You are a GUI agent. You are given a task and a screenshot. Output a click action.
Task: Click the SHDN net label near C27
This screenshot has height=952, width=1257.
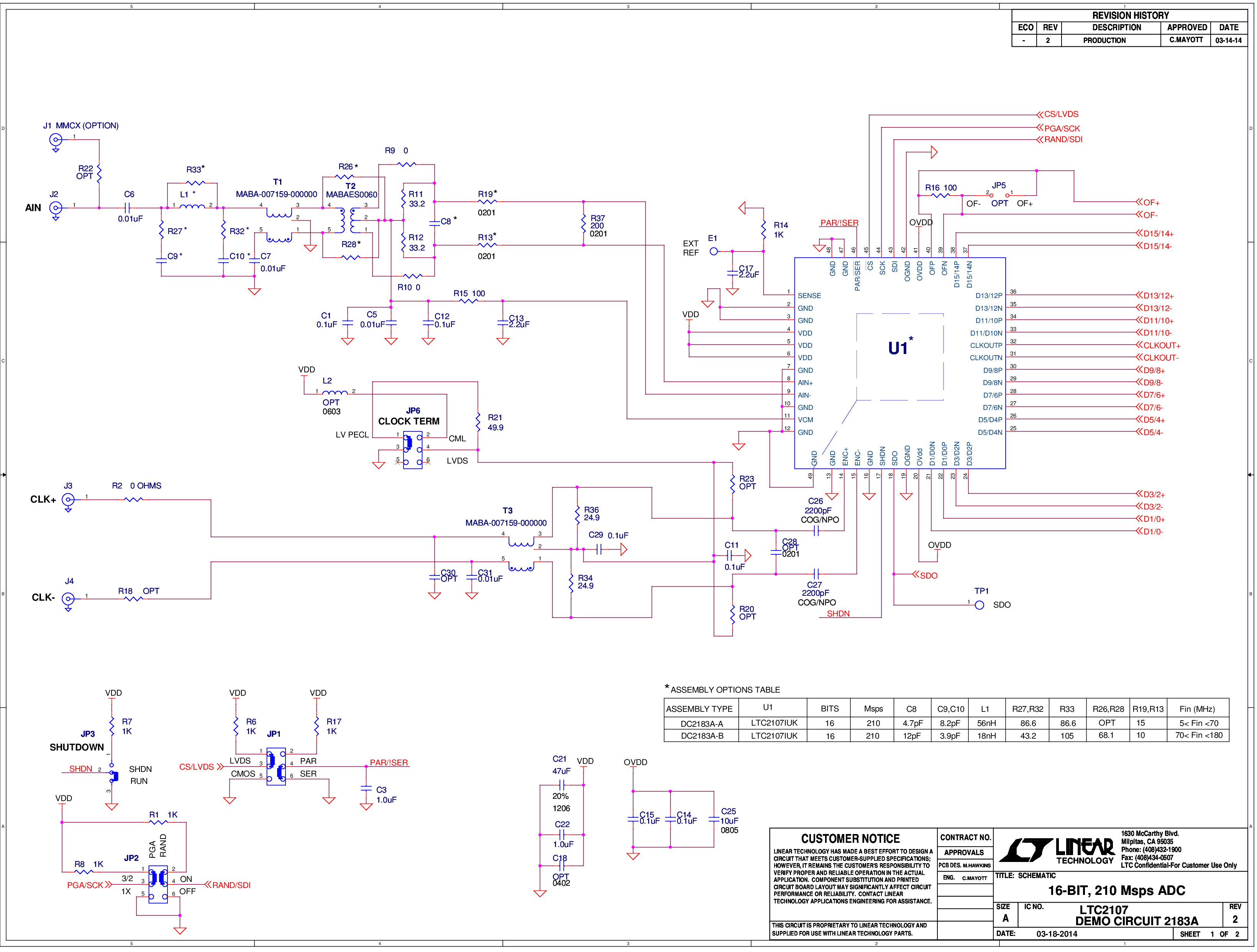point(838,613)
